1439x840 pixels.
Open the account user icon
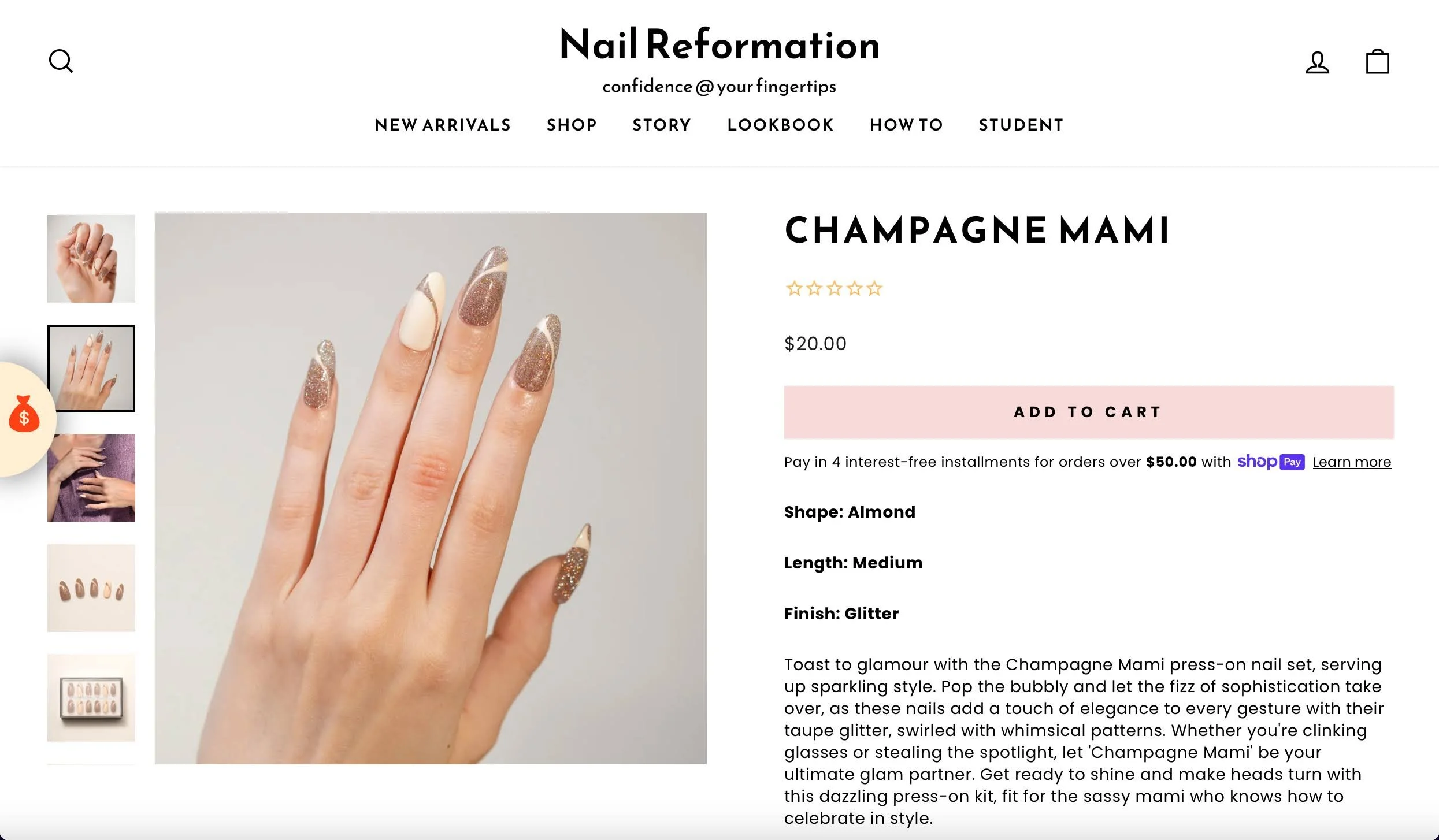pyautogui.click(x=1317, y=62)
